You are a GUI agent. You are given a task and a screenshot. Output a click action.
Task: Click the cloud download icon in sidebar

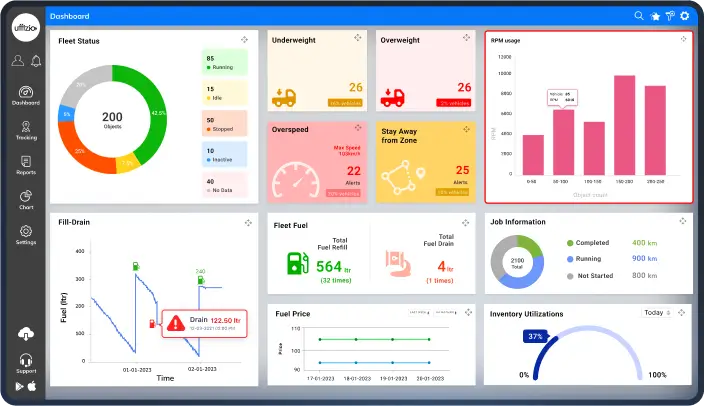pyautogui.click(x=26, y=334)
